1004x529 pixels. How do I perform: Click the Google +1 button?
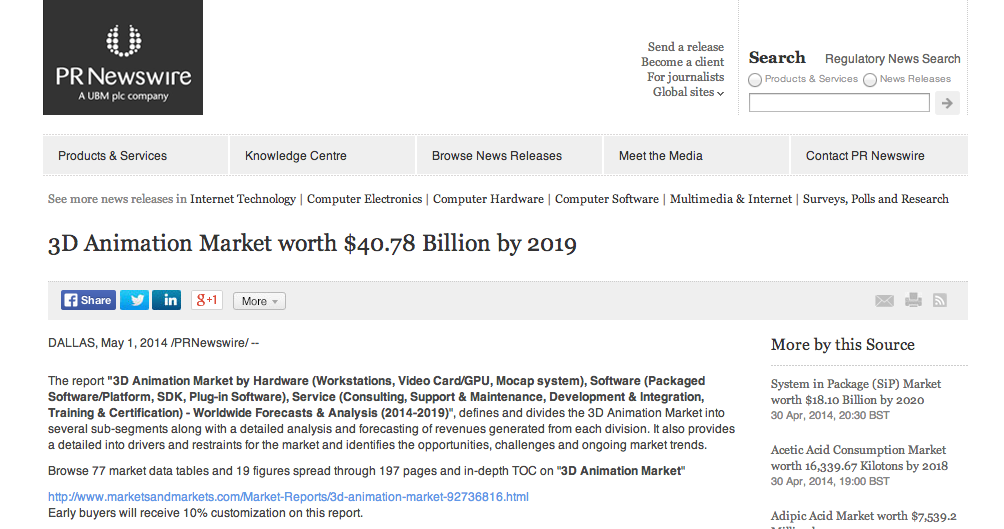click(207, 300)
